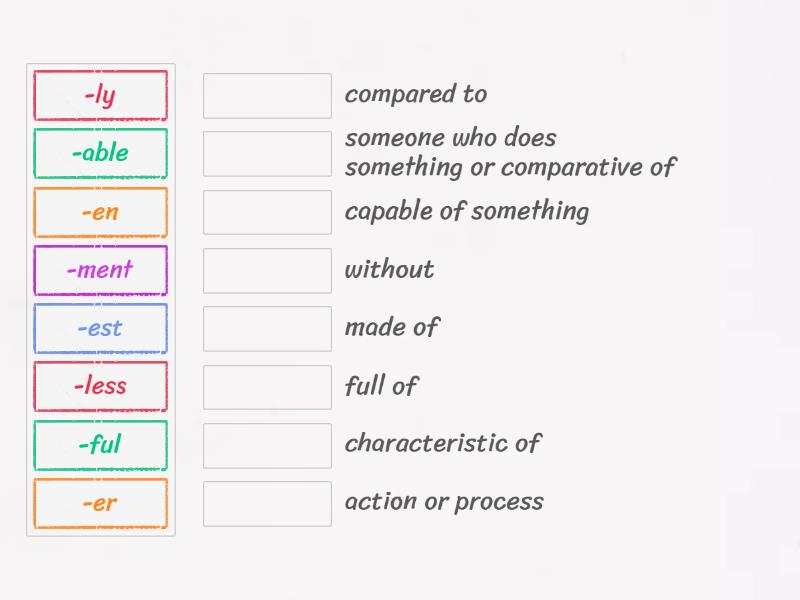Select the -ment suffix tile
The image size is (800, 600).
tap(100, 270)
